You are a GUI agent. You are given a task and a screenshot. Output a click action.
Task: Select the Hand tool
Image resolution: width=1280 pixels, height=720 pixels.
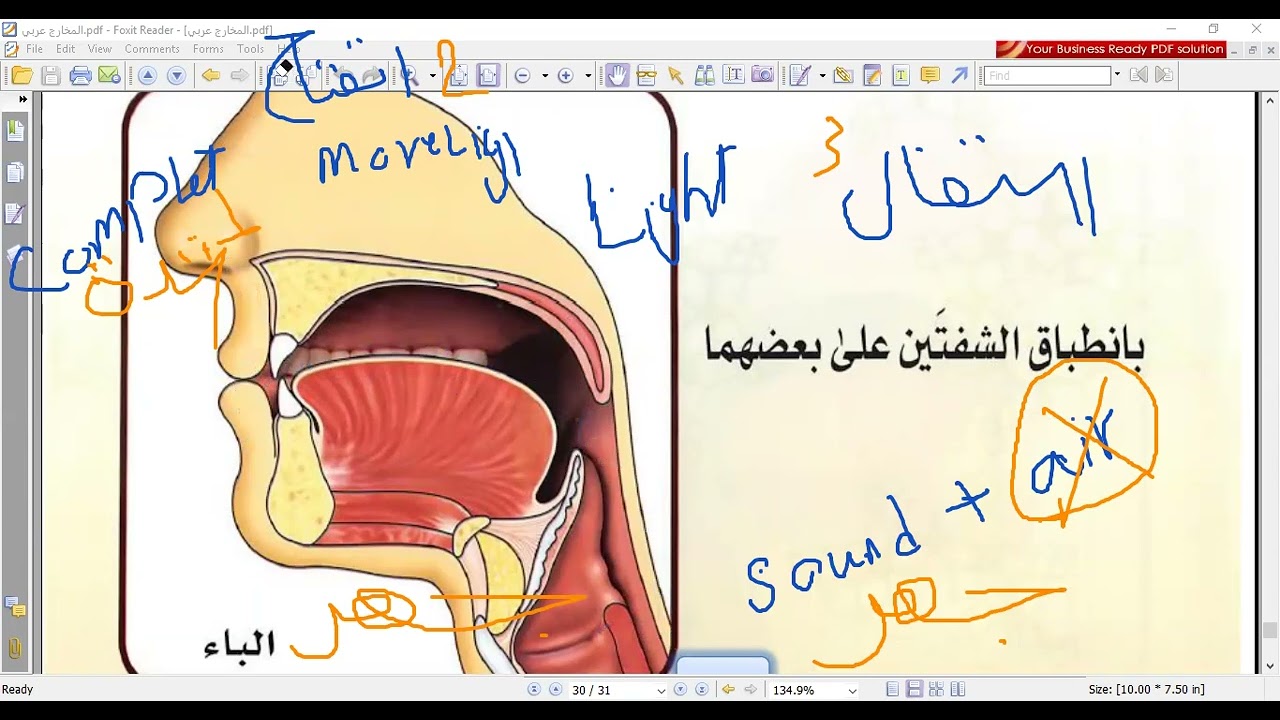pyautogui.click(x=617, y=75)
